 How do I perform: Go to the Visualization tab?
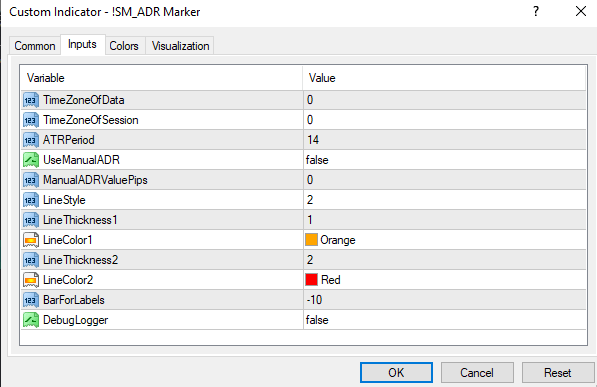[x=180, y=46]
